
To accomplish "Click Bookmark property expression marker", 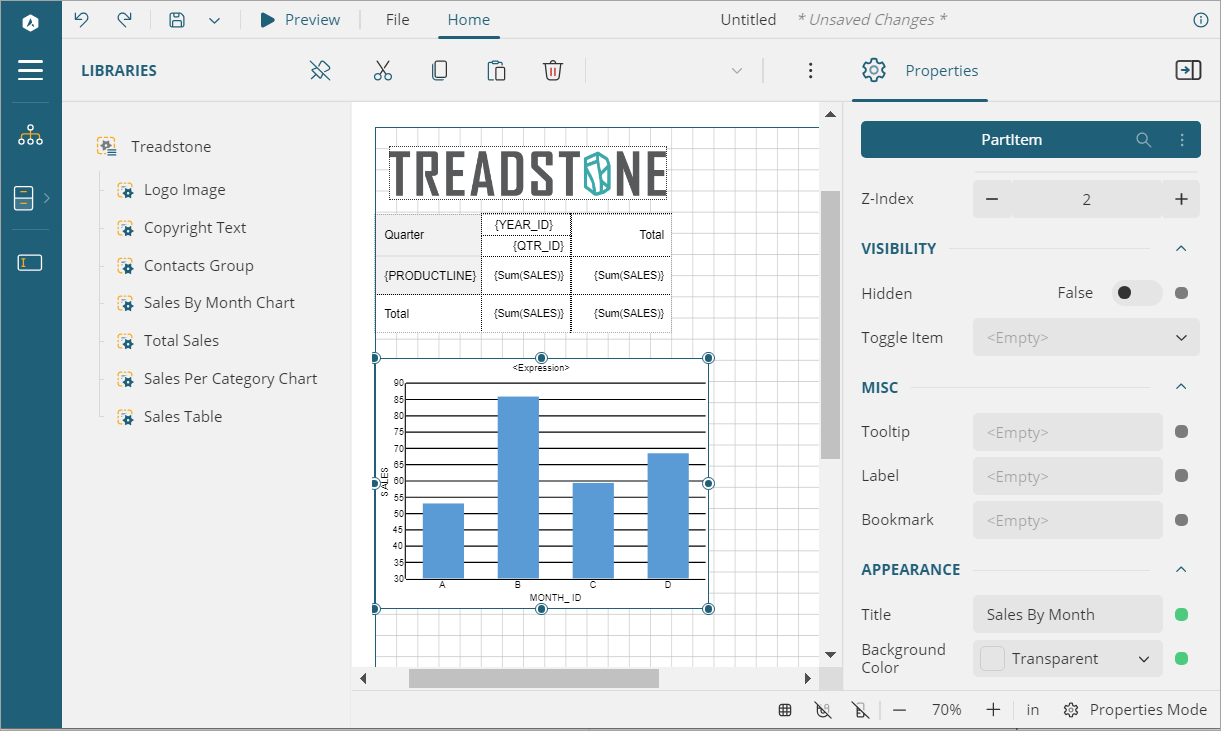I will tap(1181, 520).
